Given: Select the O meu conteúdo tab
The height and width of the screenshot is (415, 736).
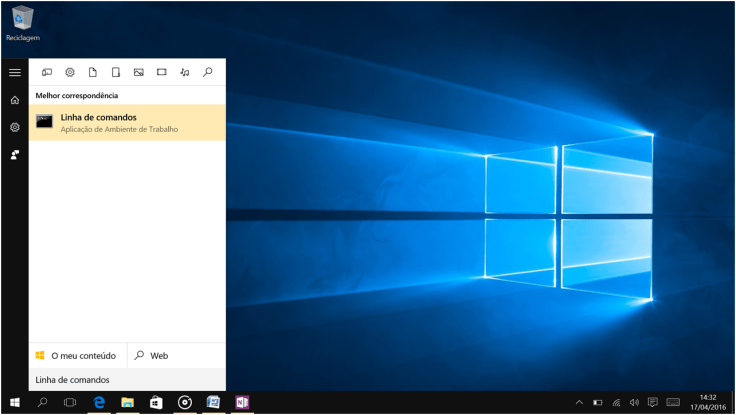Looking at the screenshot, I should pyautogui.click(x=77, y=355).
